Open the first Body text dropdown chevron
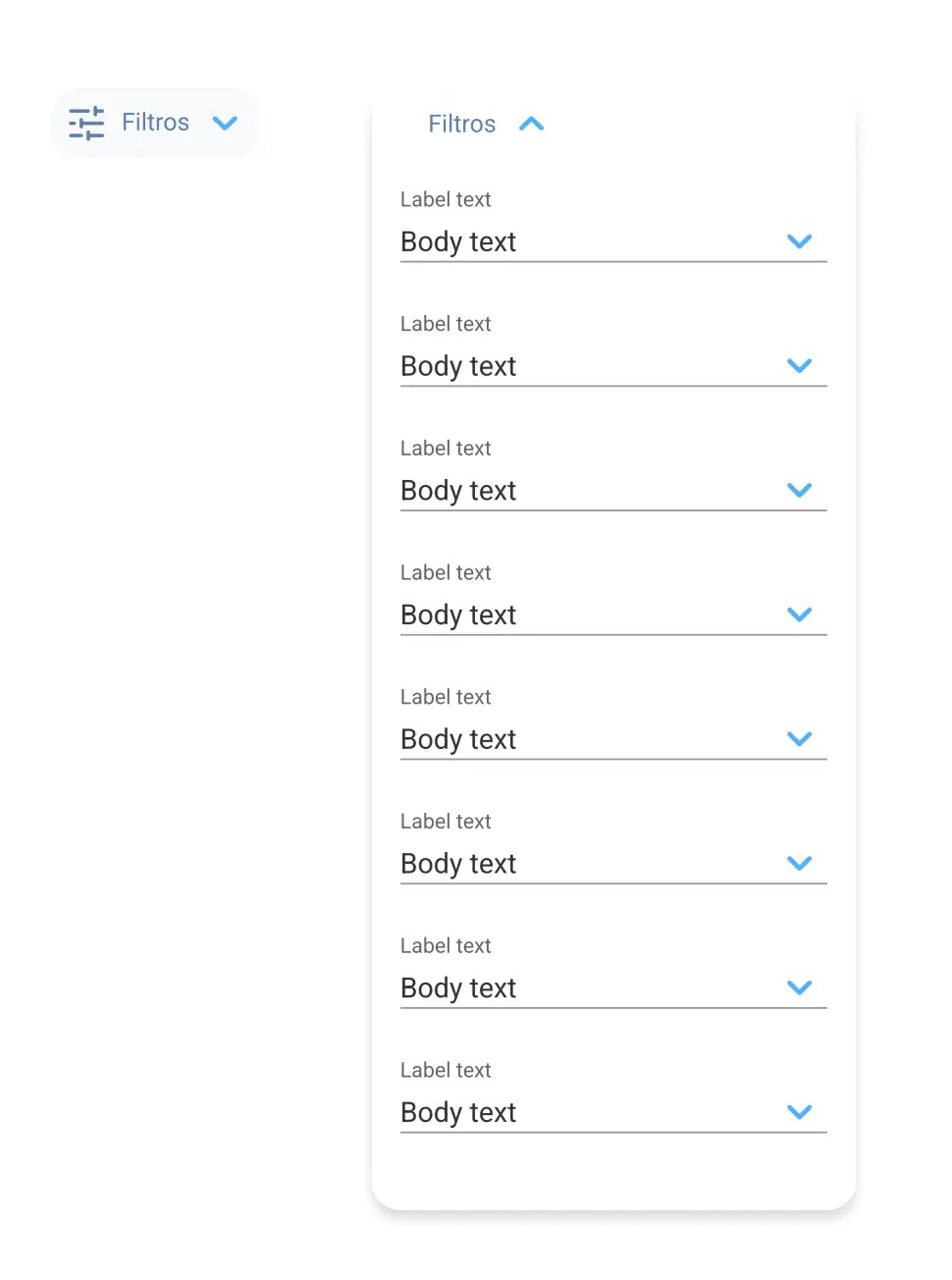The width and height of the screenshot is (952, 1280). (x=800, y=241)
